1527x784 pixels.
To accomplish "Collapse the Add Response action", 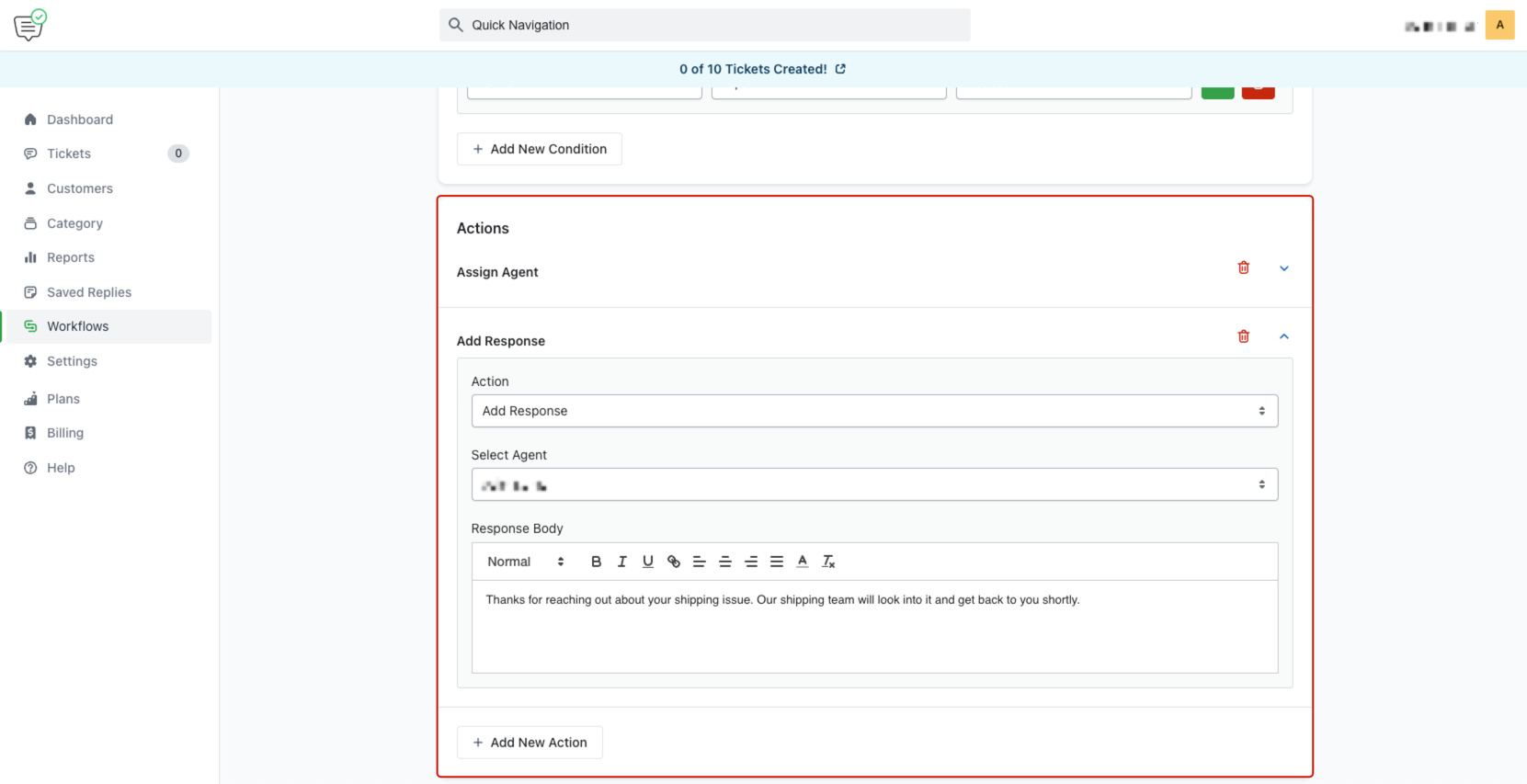I will tap(1284, 336).
